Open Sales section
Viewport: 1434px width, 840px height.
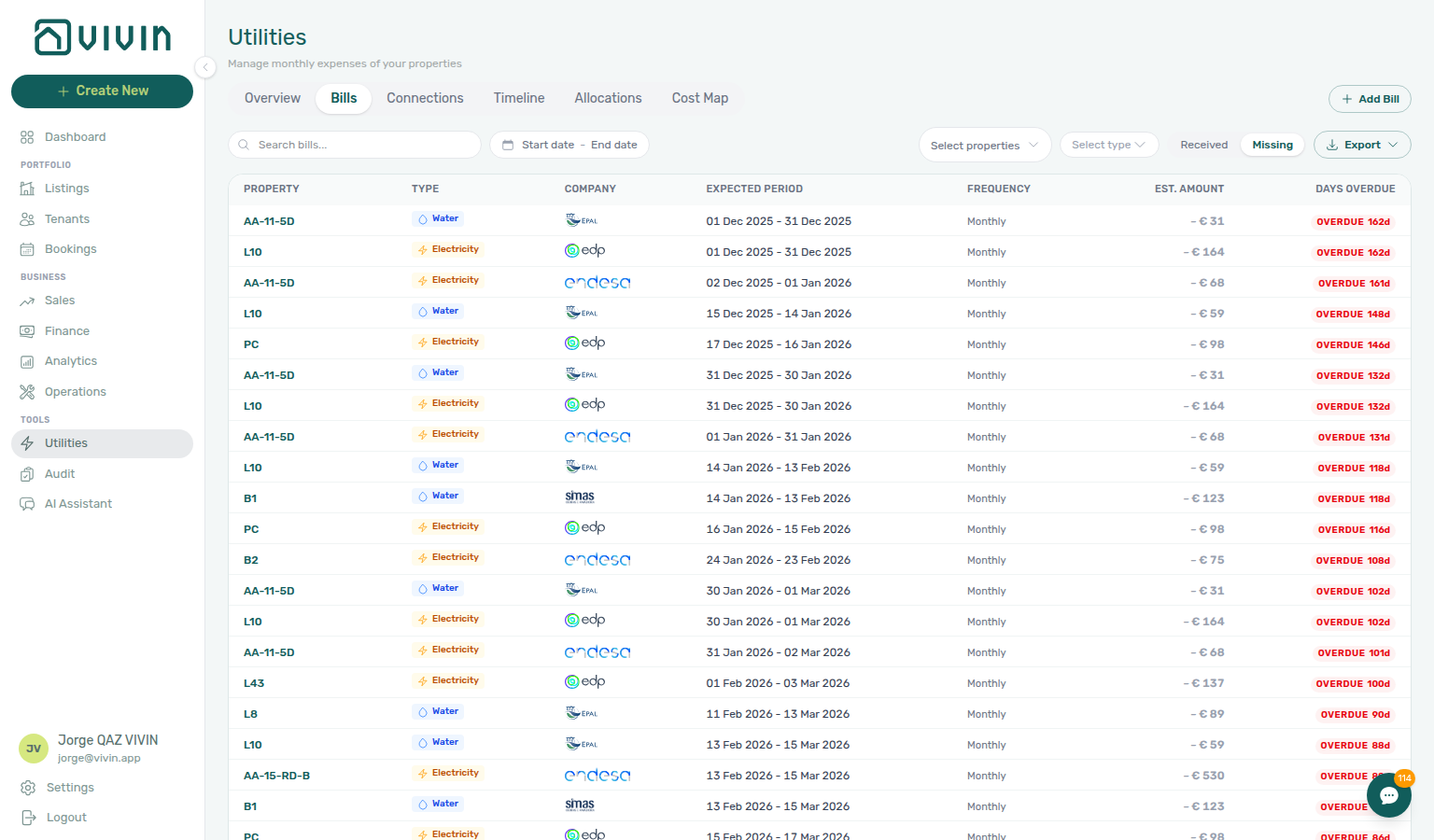click(59, 301)
